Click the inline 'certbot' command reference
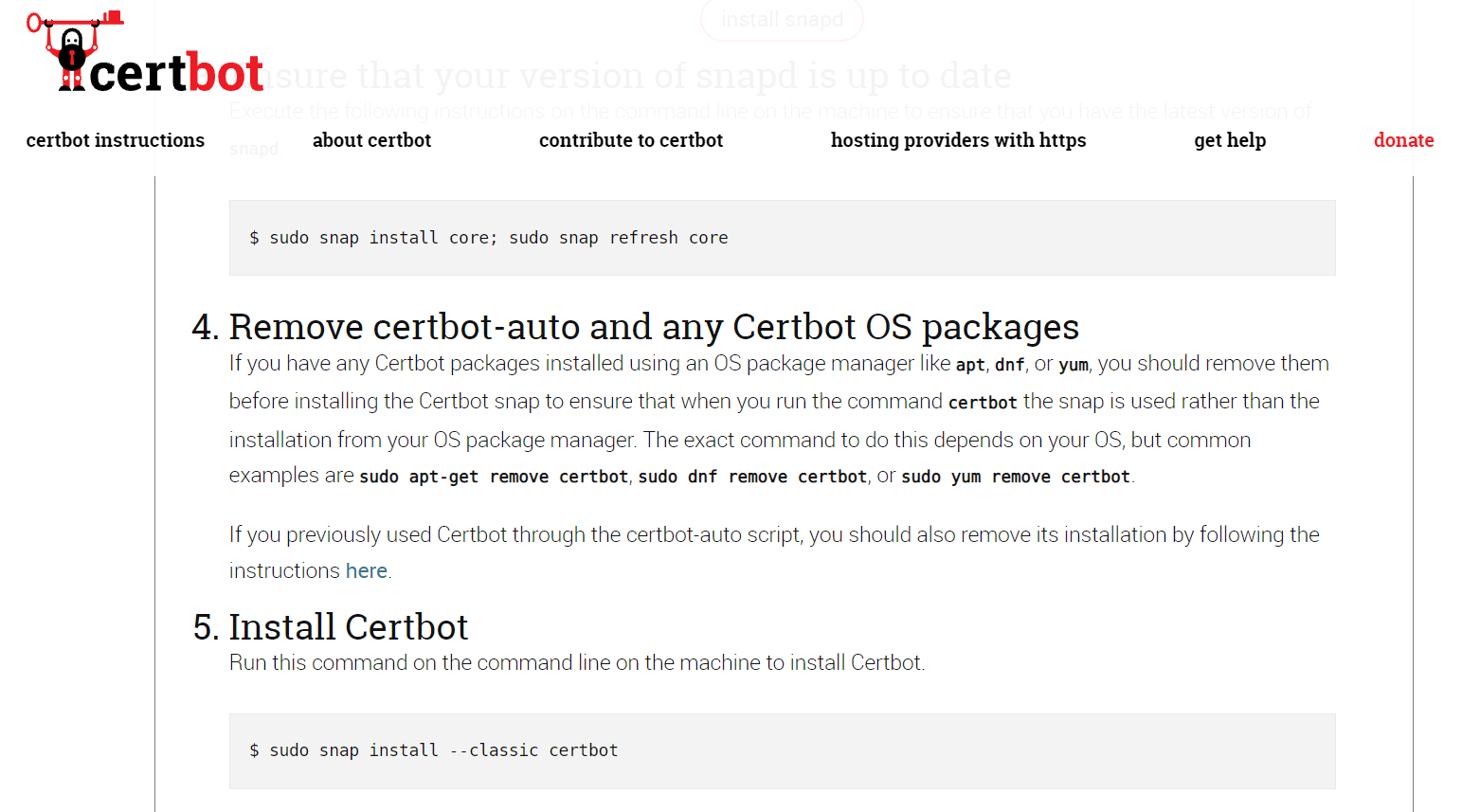1462x812 pixels. (x=982, y=402)
